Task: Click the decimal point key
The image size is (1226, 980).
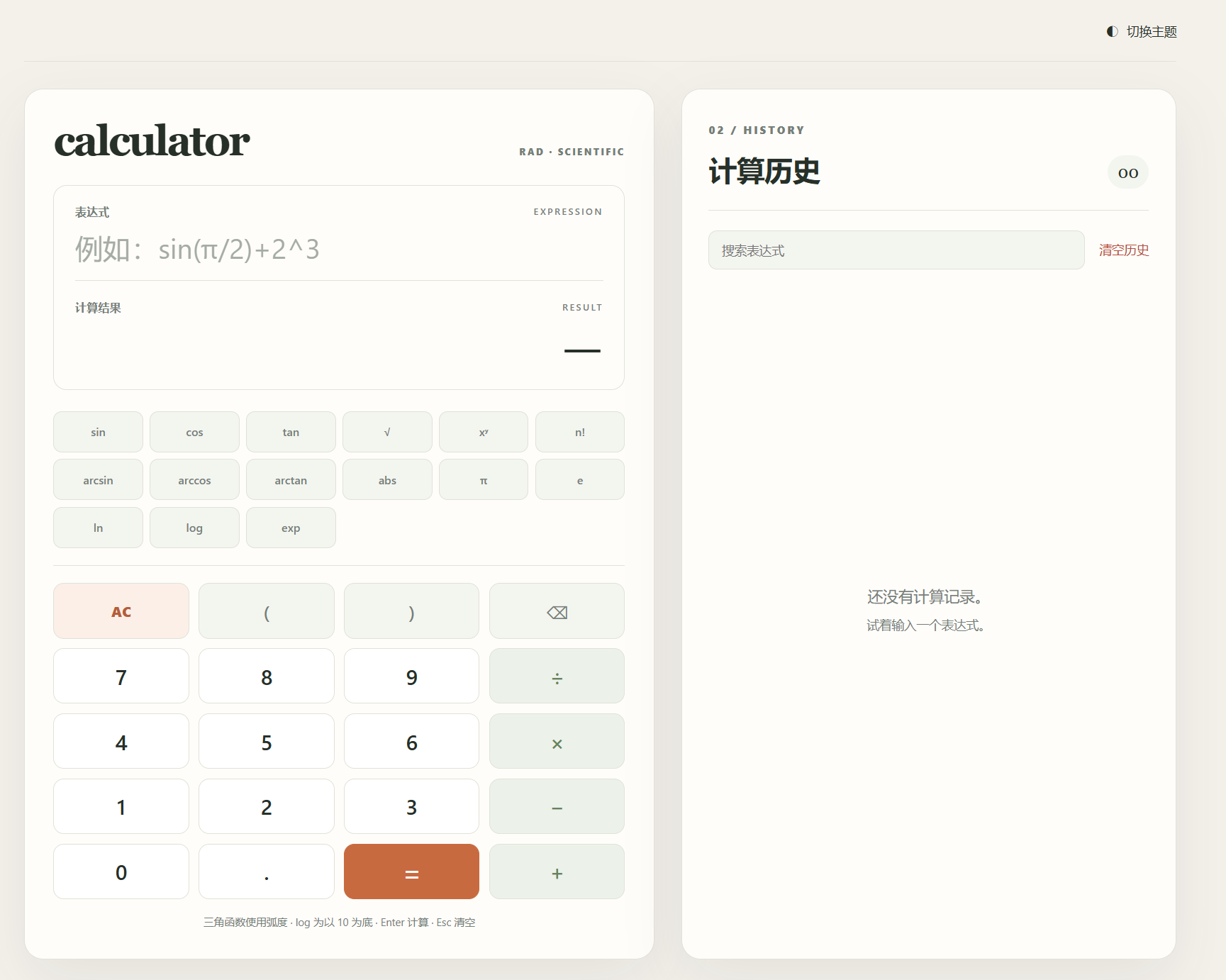Action: point(267,872)
